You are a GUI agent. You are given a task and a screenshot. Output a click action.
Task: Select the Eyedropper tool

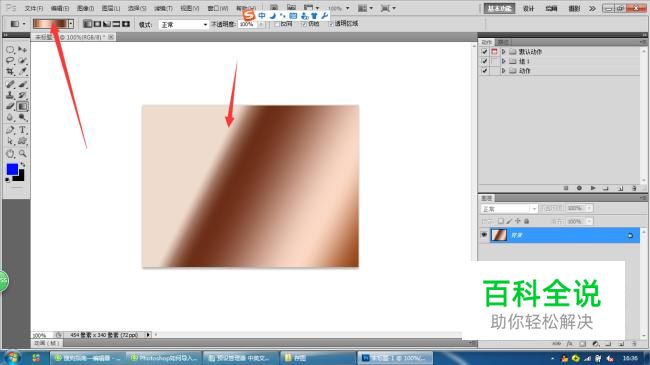[22, 71]
